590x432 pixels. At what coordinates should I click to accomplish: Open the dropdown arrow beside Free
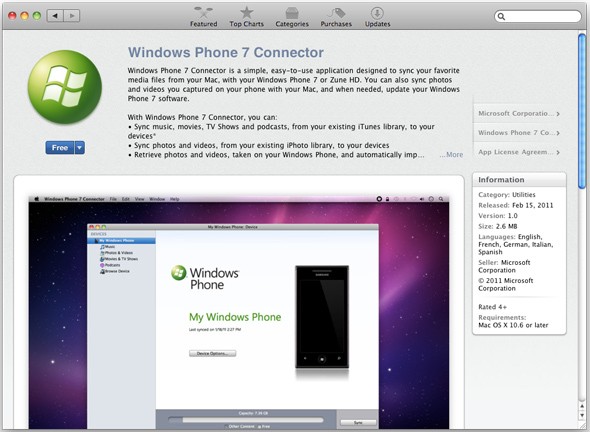pos(80,148)
